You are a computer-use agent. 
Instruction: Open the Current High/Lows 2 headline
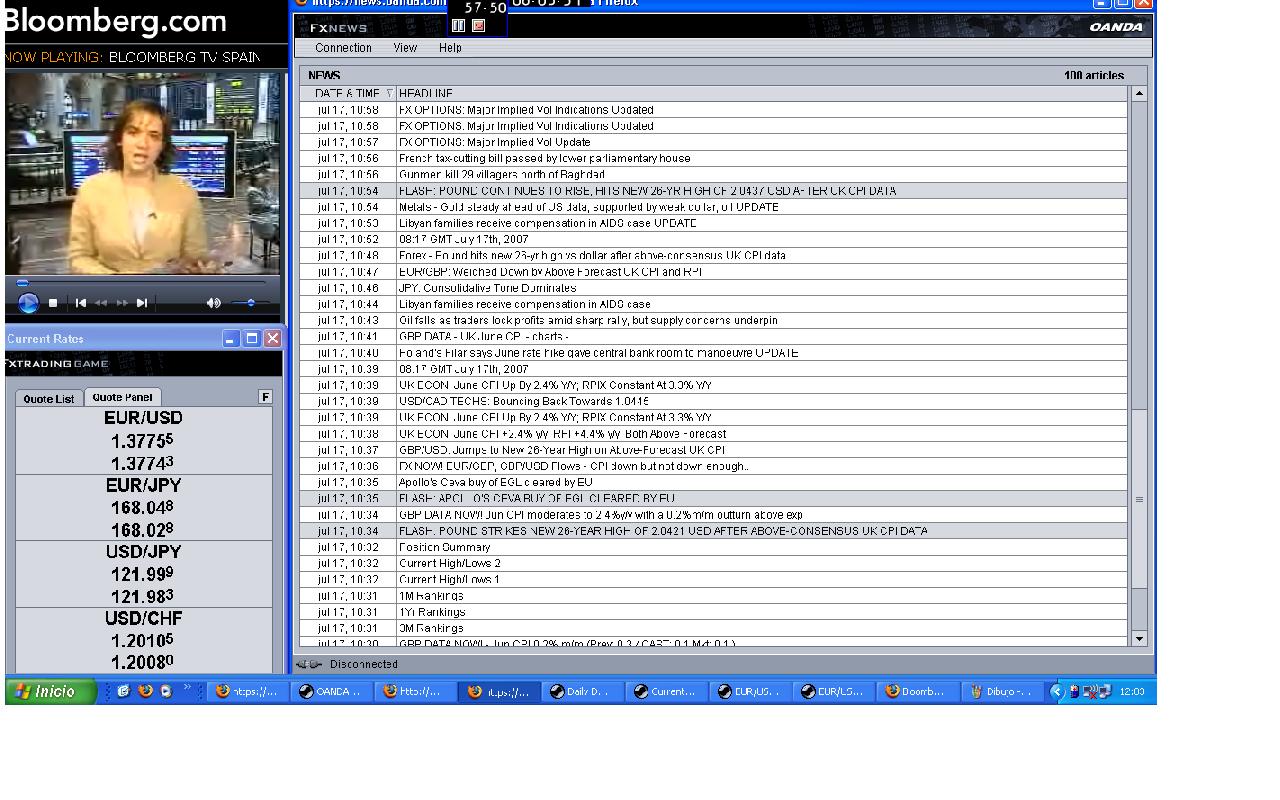(713, 563)
